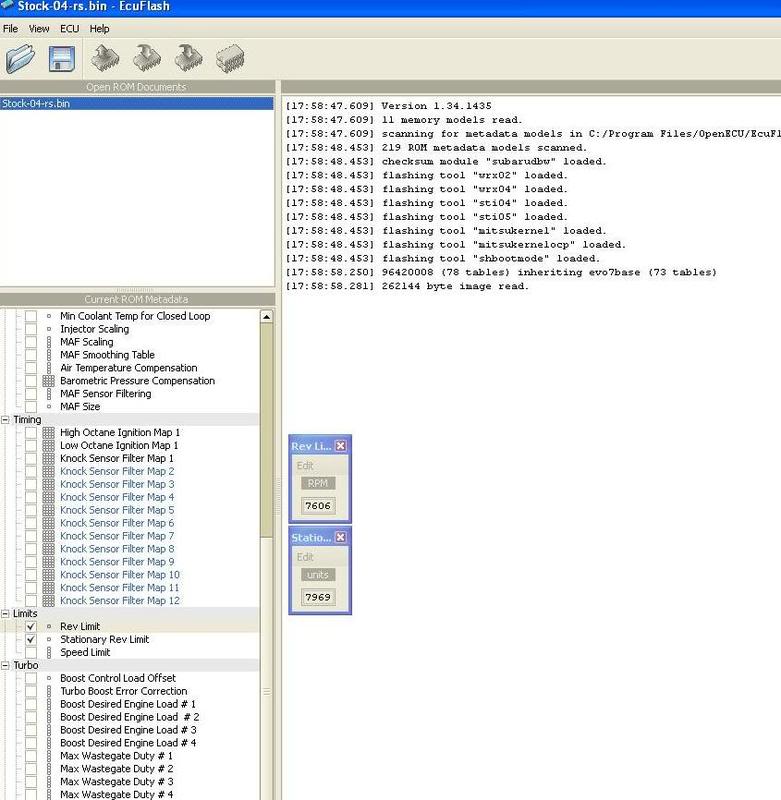Click the units header in Stationary window
Viewport: 781px width, 800px height.
click(x=318, y=575)
